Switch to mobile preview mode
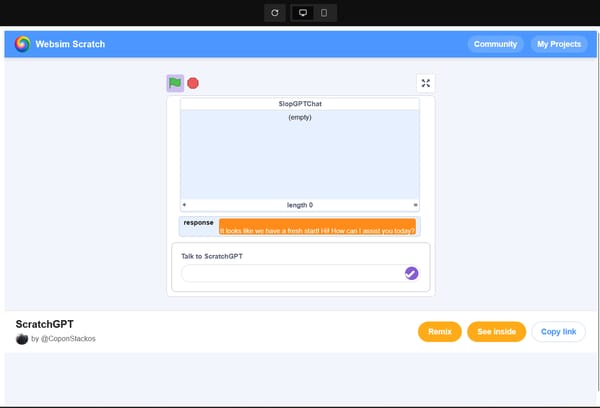The width and height of the screenshot is (600, 408). 324,13
